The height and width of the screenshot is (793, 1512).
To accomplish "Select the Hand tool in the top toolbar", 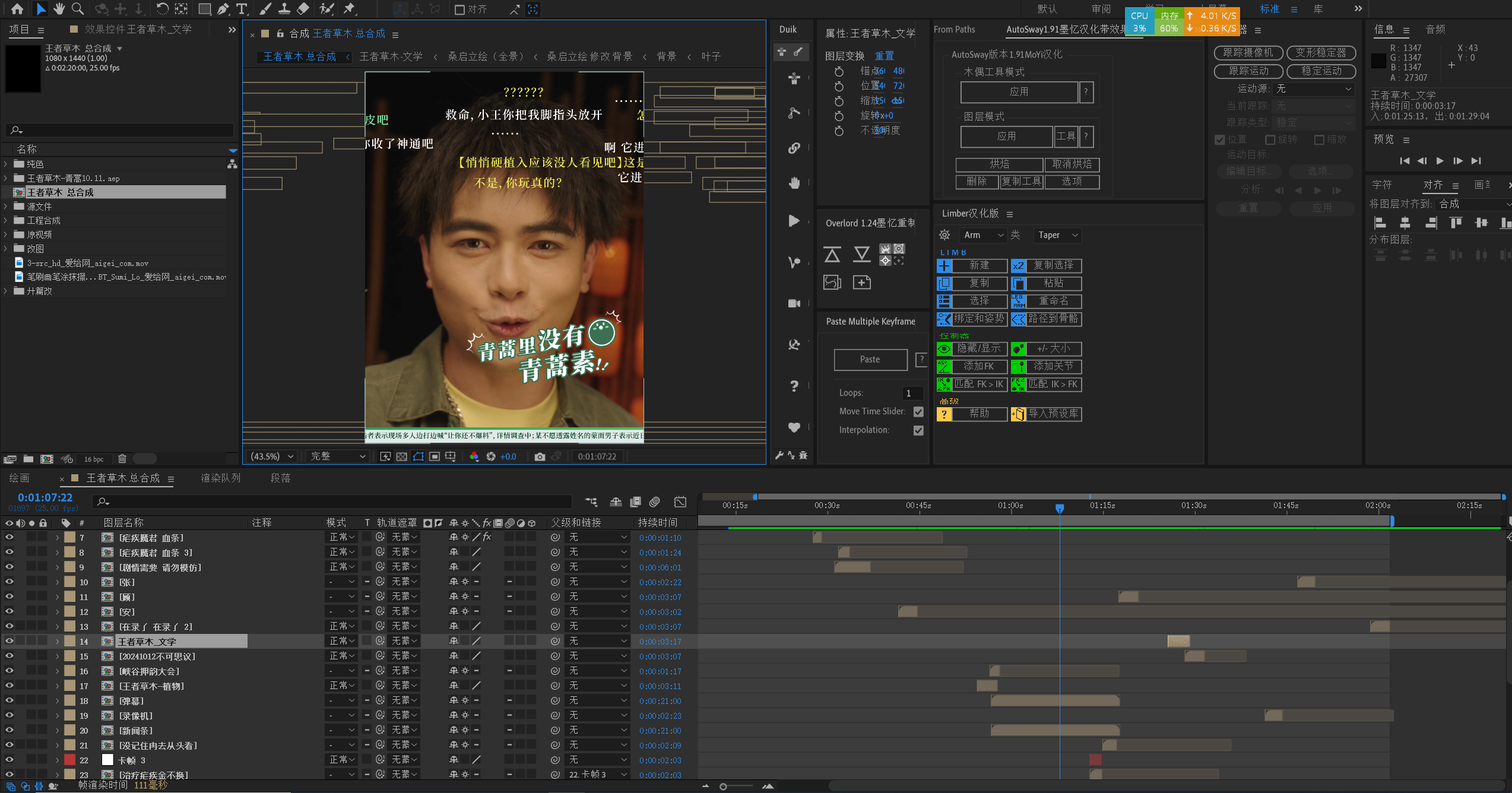I will 59,9.
